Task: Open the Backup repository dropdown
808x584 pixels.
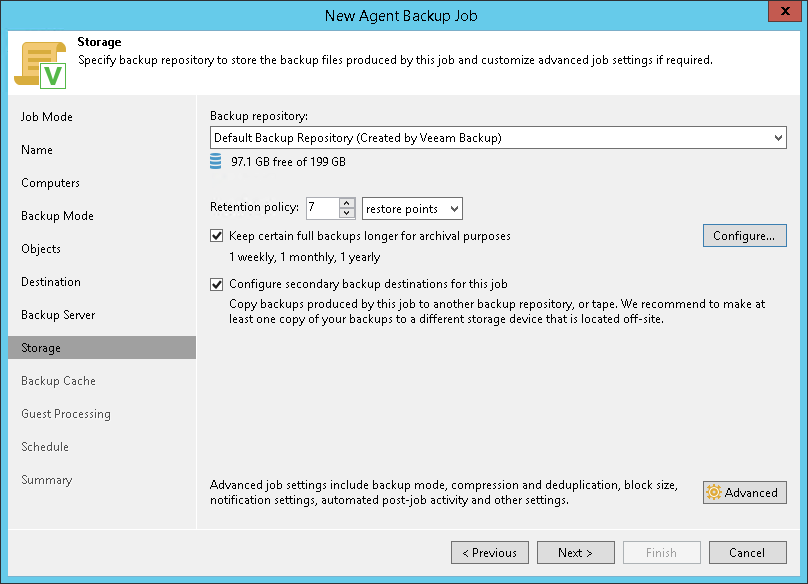Action: tap(778, 138)
